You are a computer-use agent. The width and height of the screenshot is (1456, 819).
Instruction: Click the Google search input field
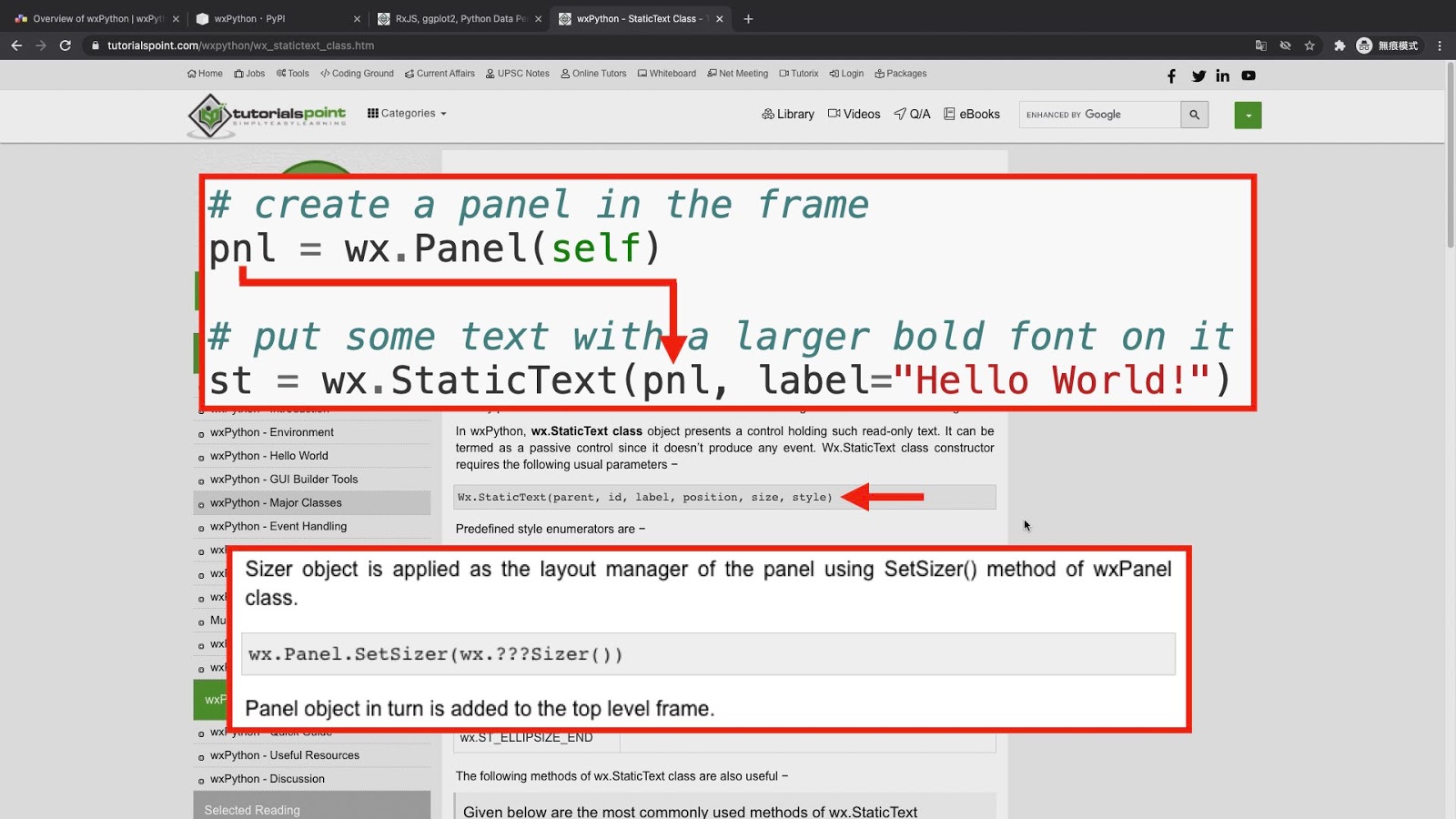(x=1100, y=115)
